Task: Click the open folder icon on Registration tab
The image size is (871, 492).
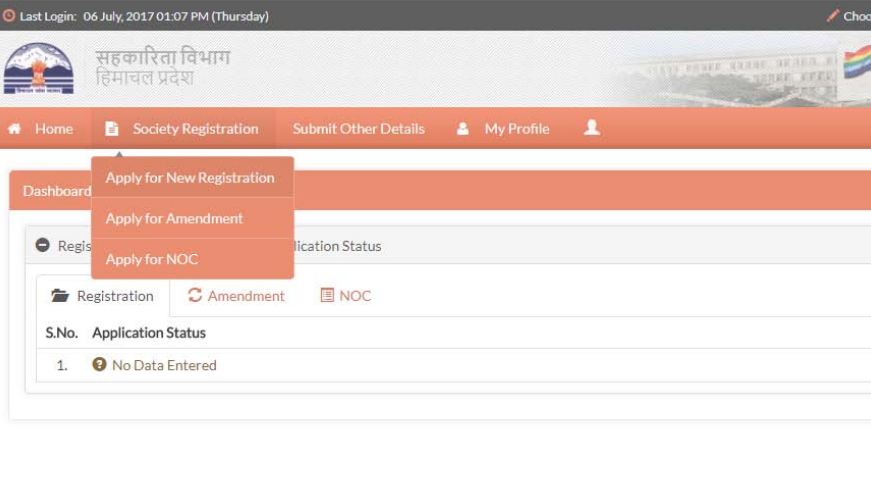Action: (60, 295)
